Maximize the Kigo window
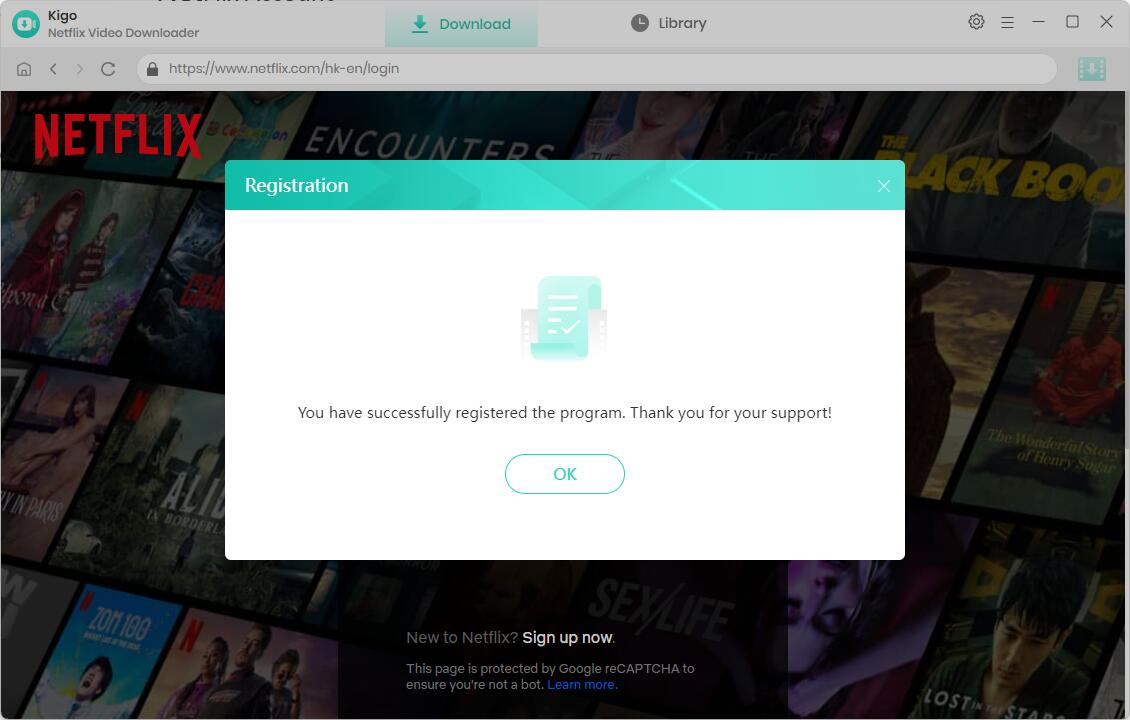 1072,22
